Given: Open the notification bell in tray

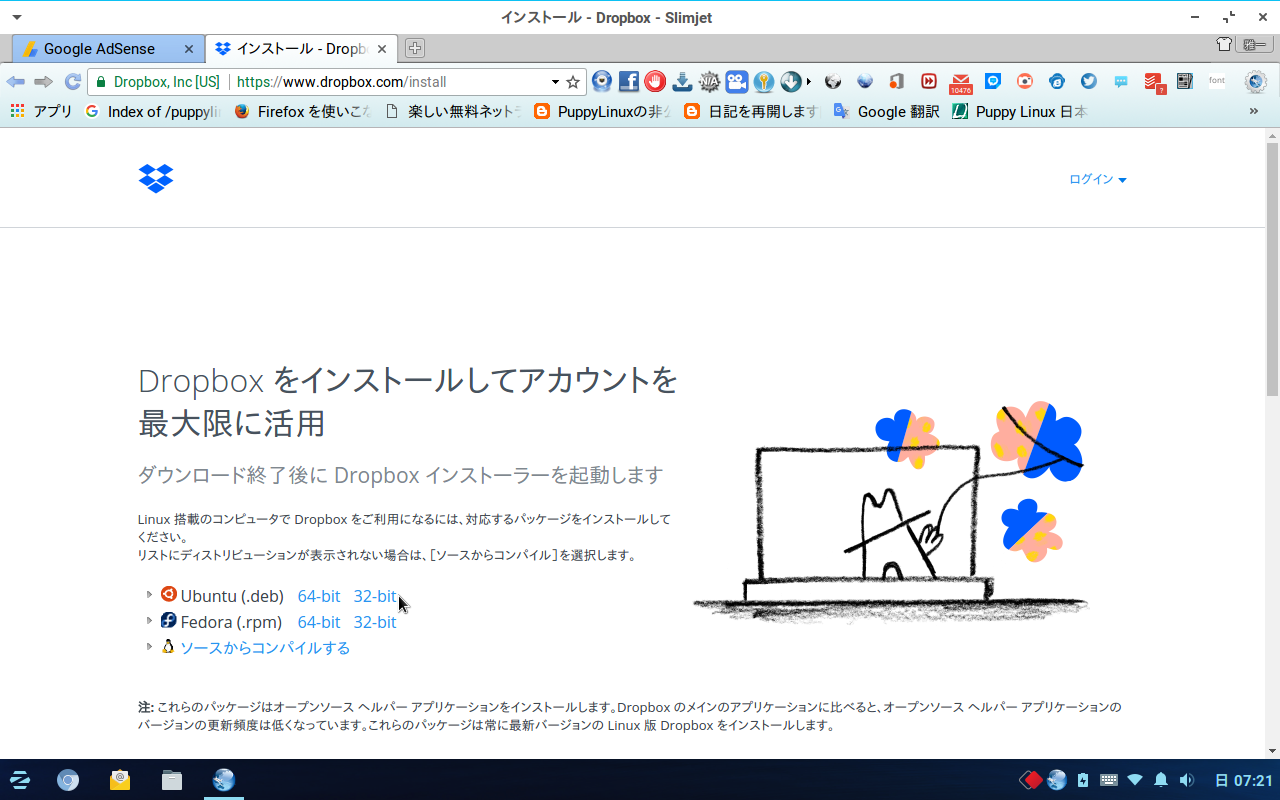Looking at the screenshot, I should click(1161, 780).
